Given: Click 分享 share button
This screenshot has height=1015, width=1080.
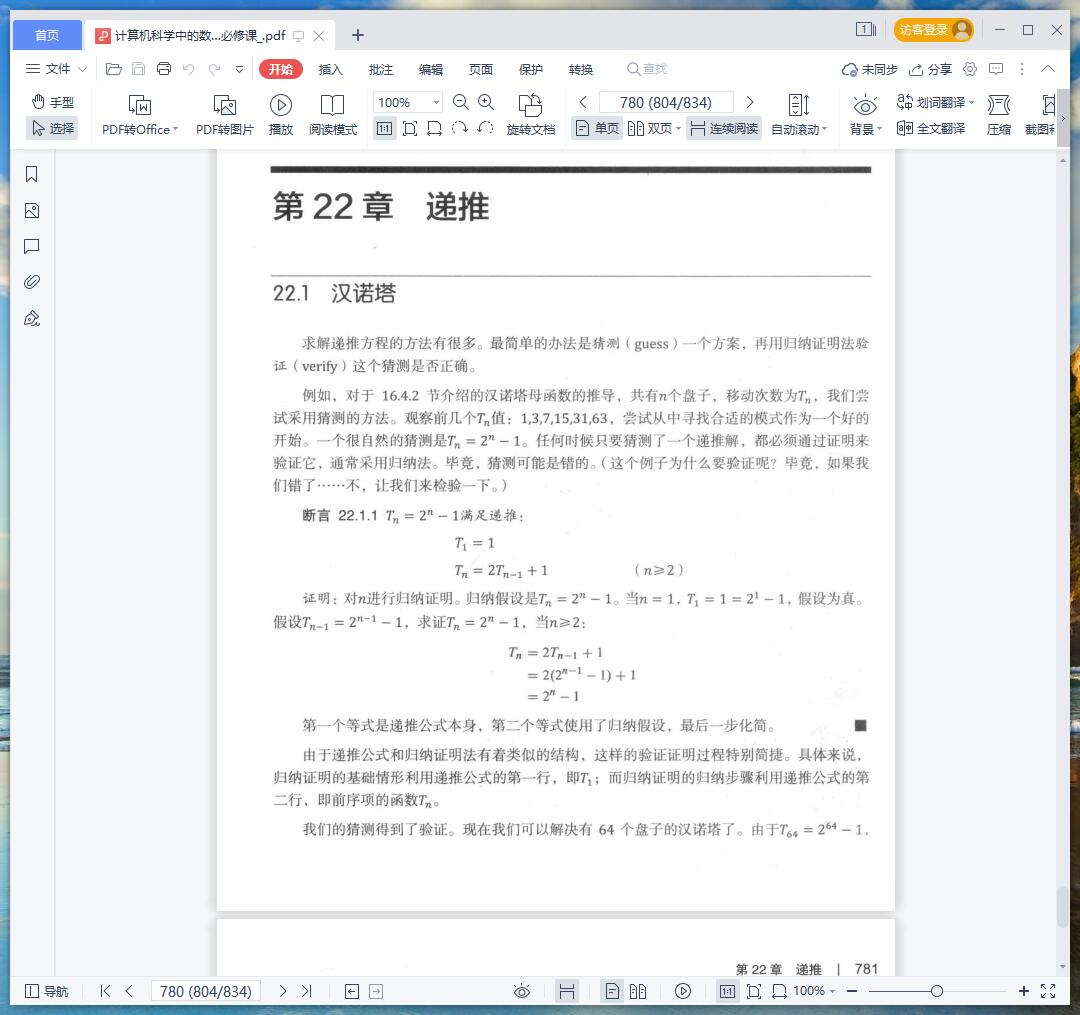Looking at the screenshot, I should pyautogui.click(x=930, y=69).
